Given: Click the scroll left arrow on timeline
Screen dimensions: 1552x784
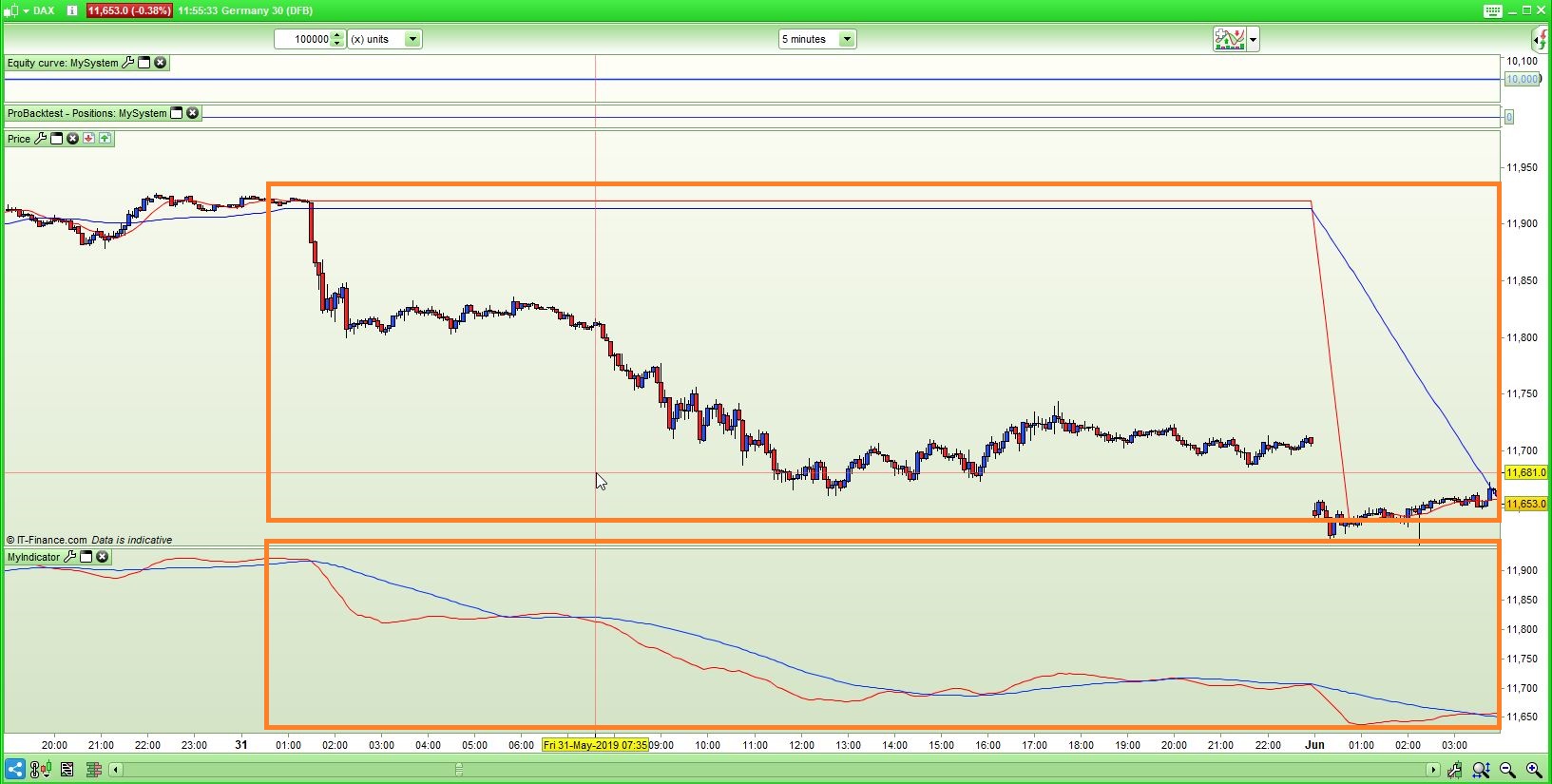Looking at the screenshot, I should tap(116, 770).
